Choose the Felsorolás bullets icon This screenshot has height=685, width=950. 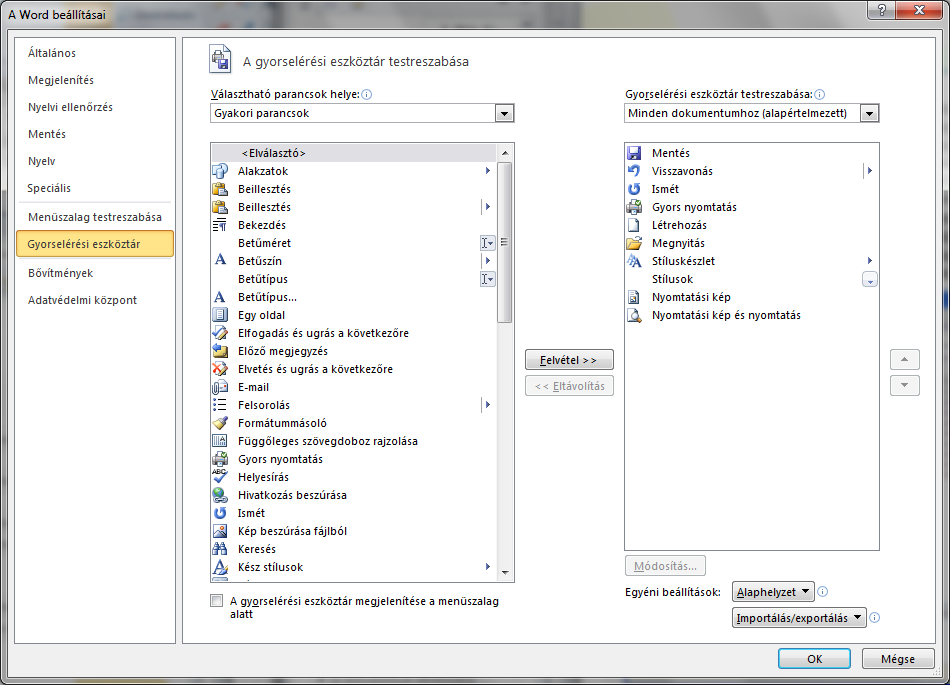(220, 405)
